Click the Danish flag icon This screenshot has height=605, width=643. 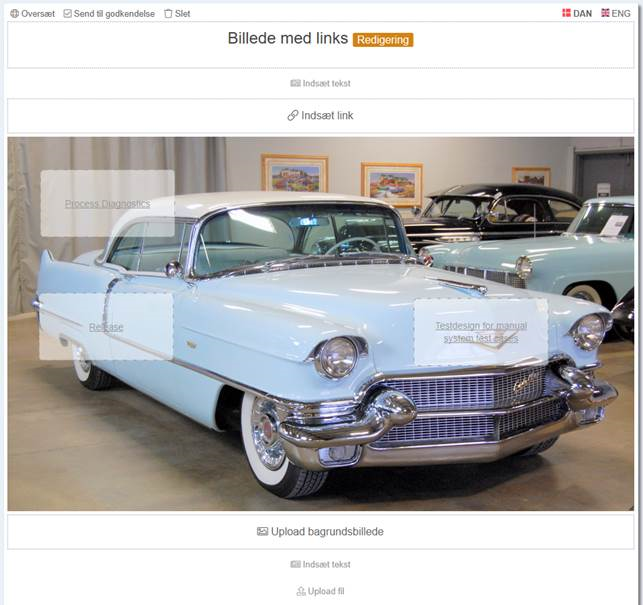coord(566,13)
